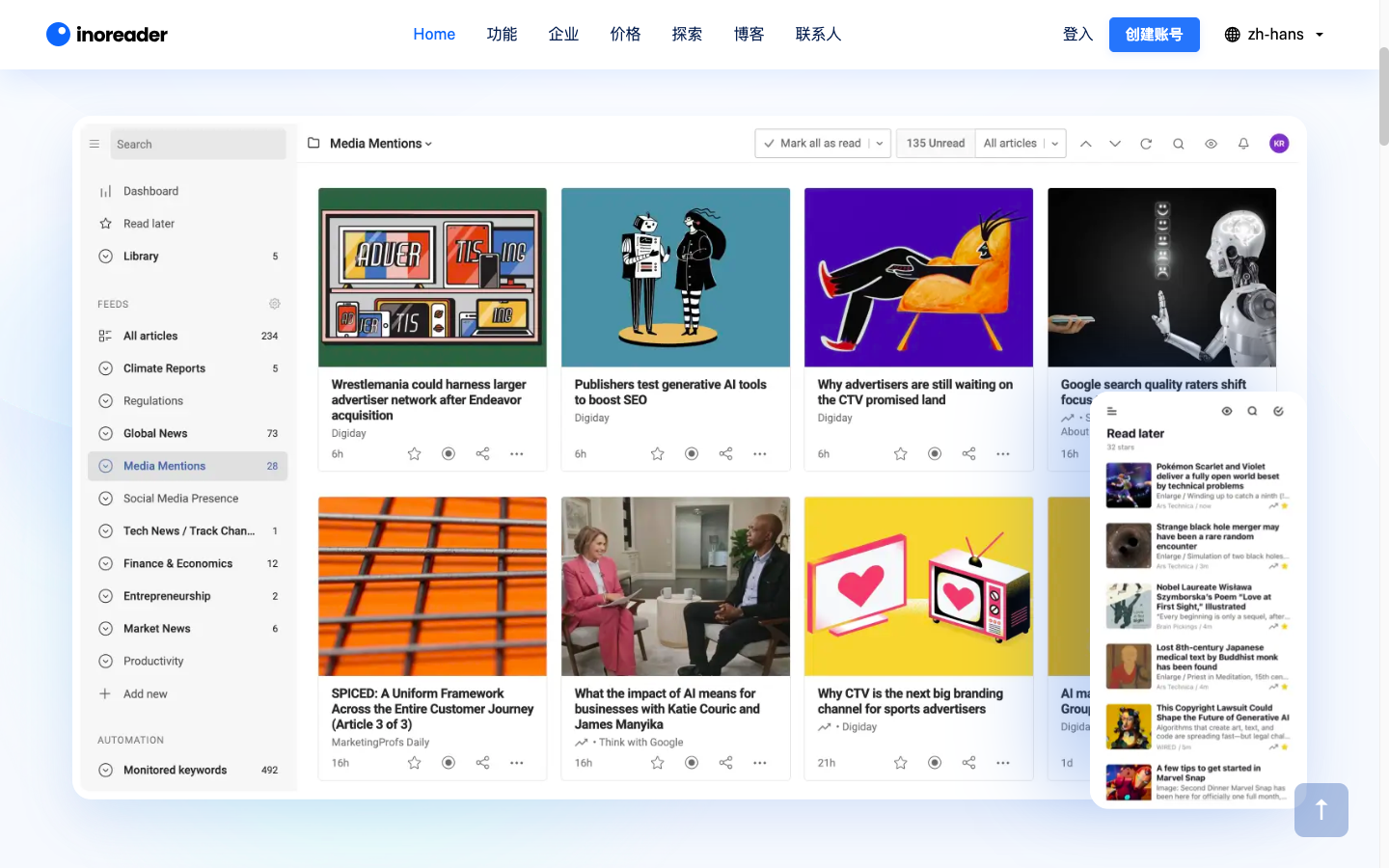Open more options for Wrestlemania article

(x=517, y=453)
